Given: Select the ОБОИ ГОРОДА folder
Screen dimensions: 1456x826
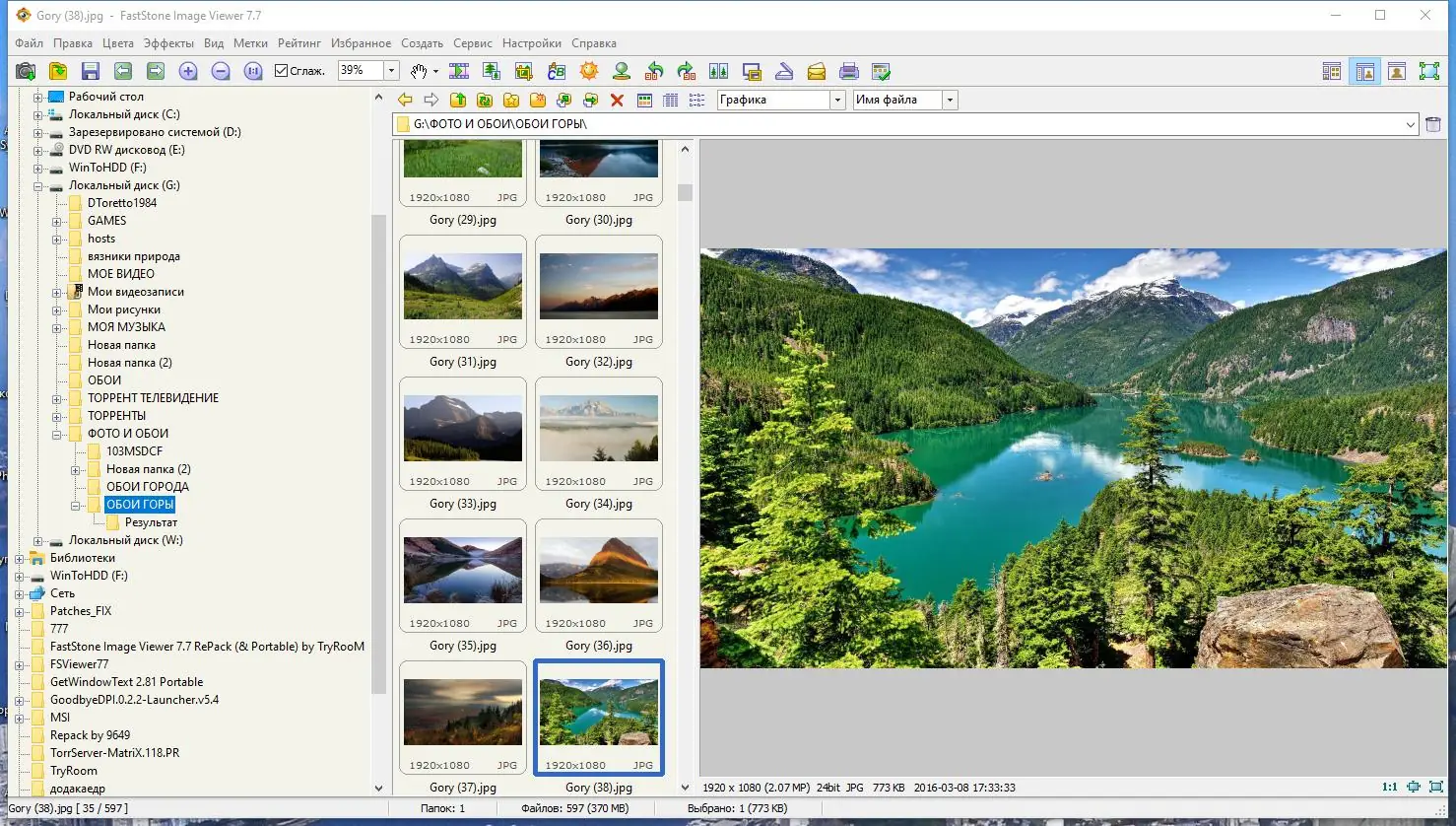Looking at the screenshot, I should (x=148, y=487).
